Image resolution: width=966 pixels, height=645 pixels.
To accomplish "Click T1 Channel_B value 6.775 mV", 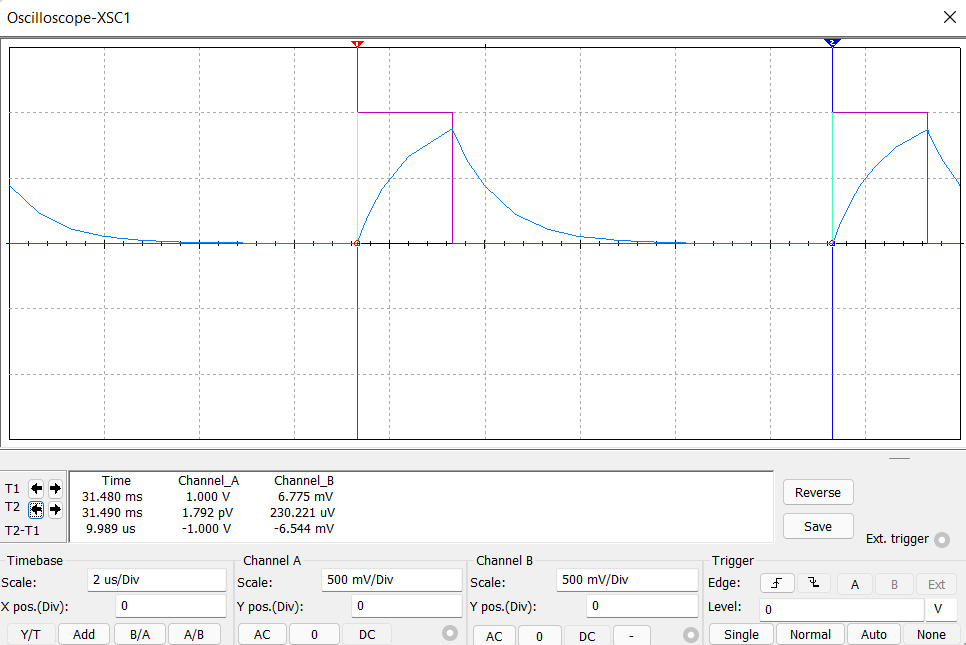I will tap(306, 497).
